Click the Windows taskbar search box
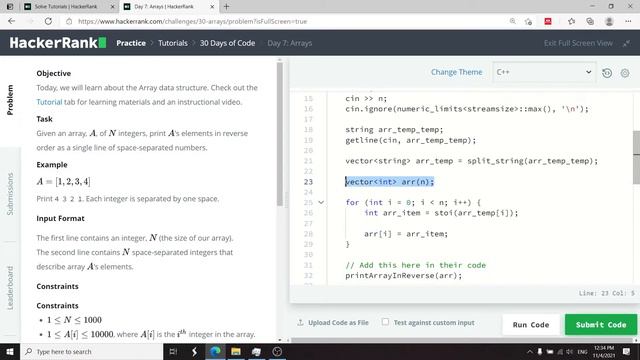The image size is (640, 360). point(91,351)
